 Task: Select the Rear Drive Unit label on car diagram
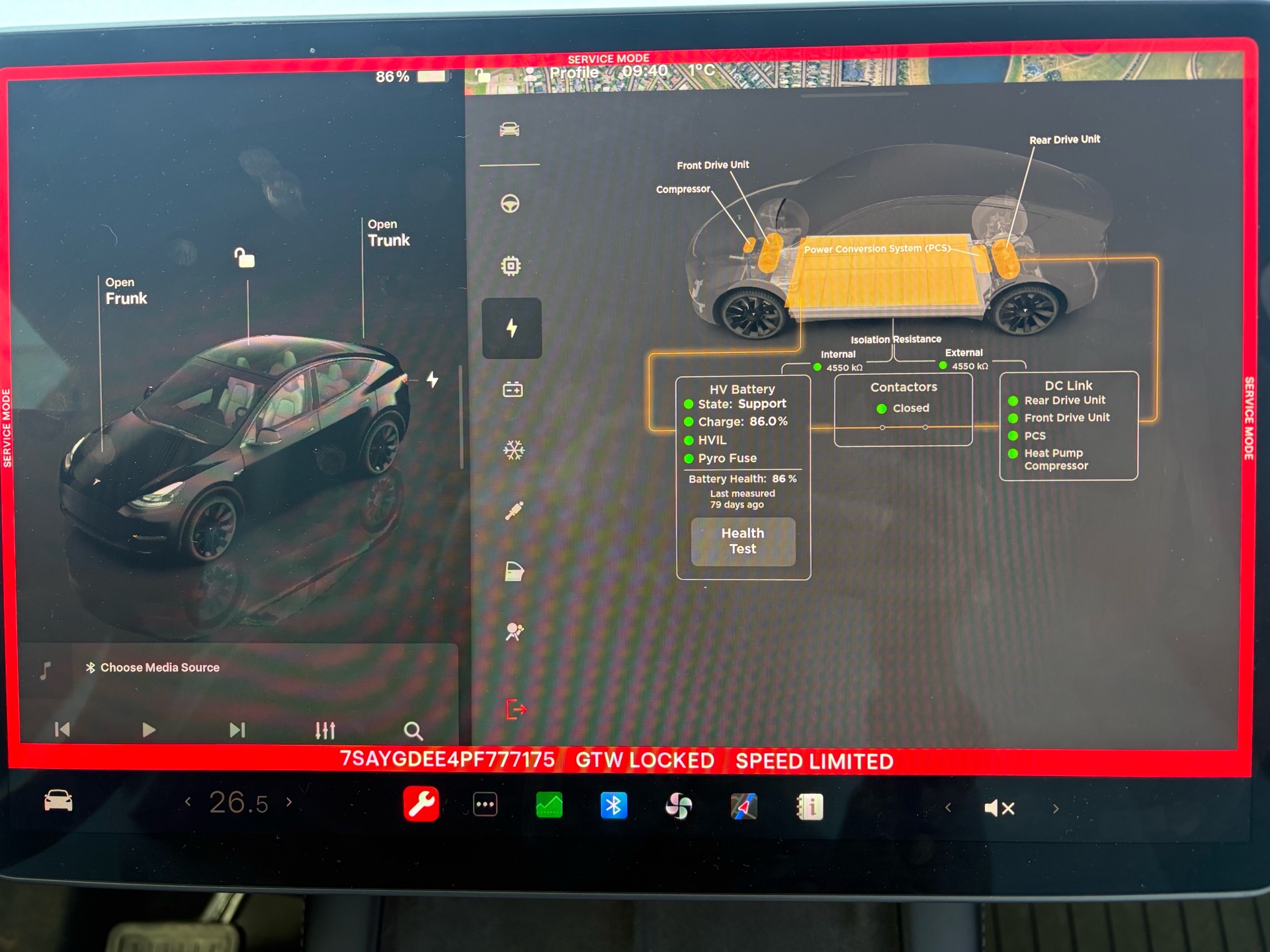pos(1065,139)
